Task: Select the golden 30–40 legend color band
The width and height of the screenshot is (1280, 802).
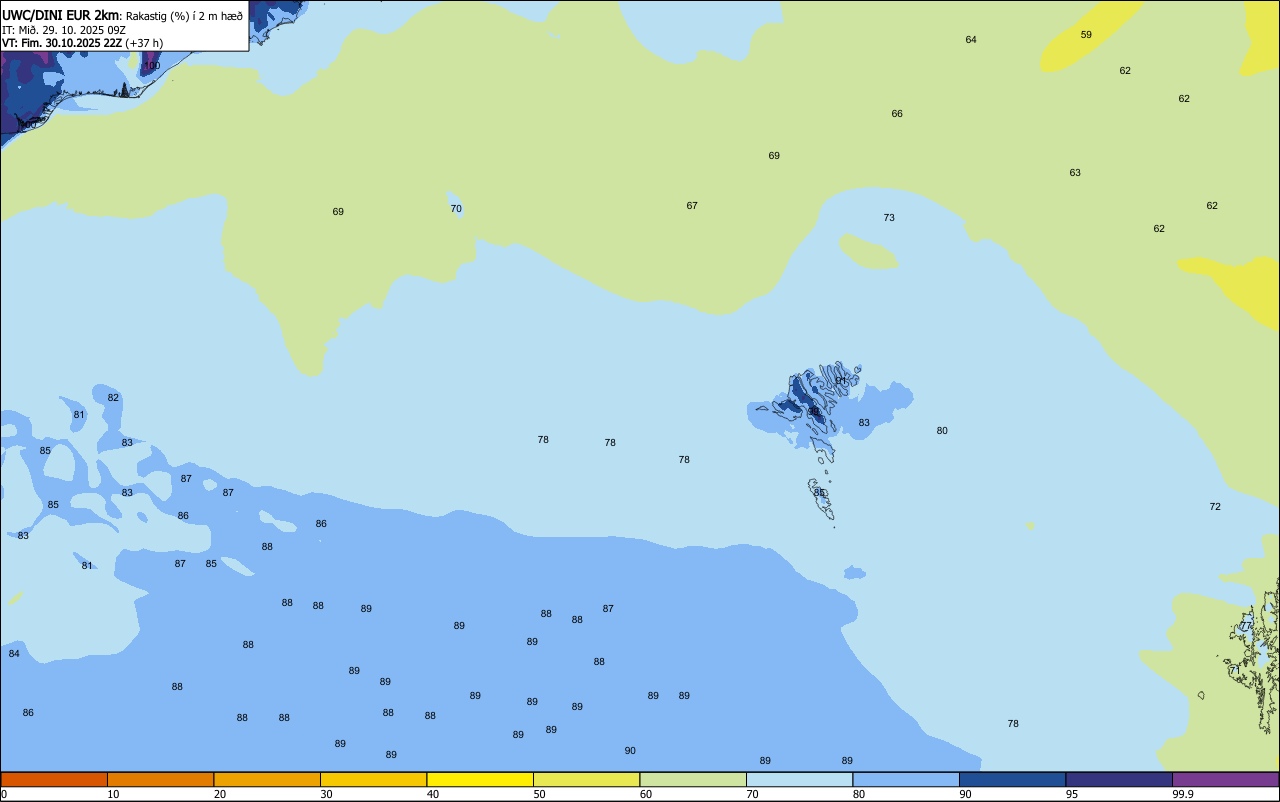Action: coord(373,779)
